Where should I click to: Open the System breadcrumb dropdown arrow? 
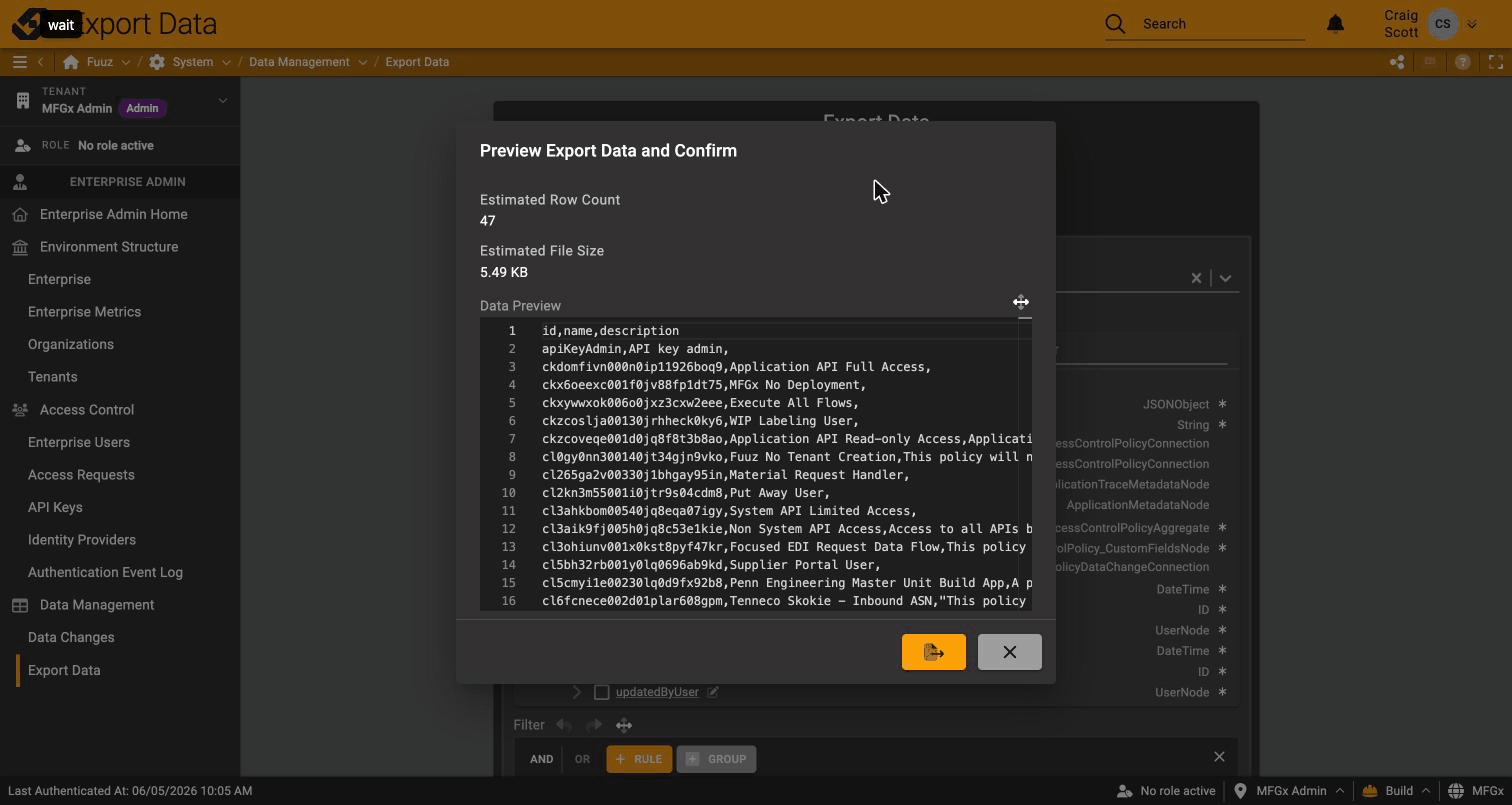point(226,62)
